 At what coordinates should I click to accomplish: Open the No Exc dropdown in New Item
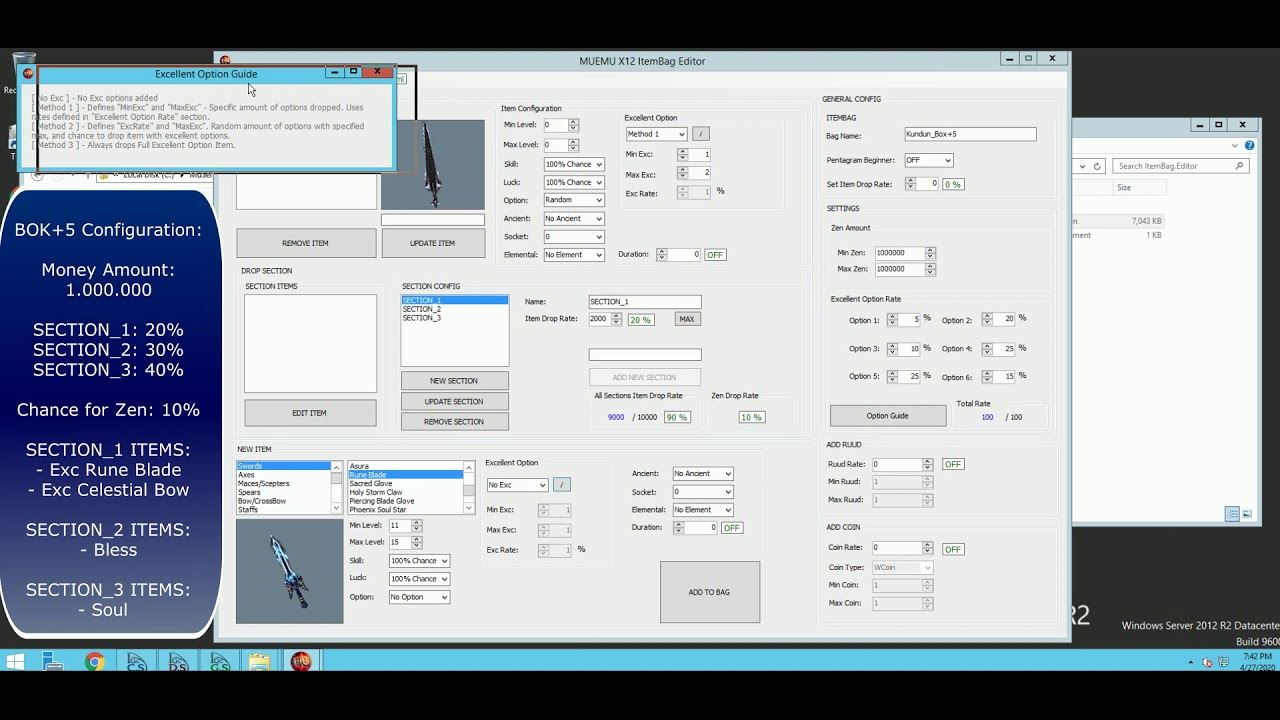pyautogui.click(x=517, y=485)
